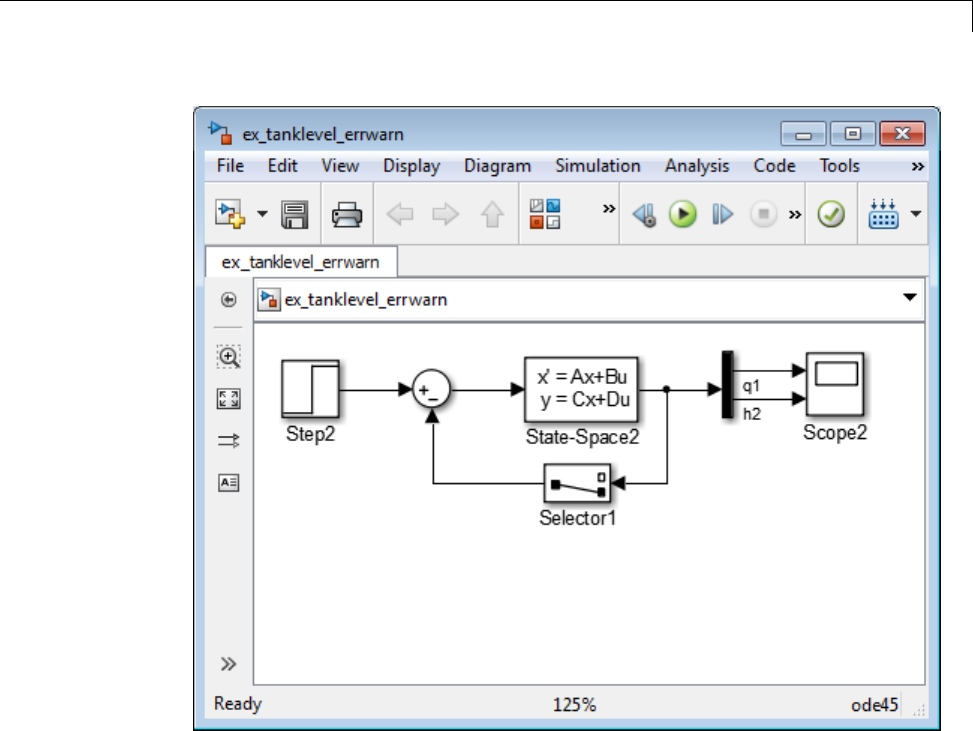Screen dimensions: 973x731
Task: Open the Build Model dropdown arrow
Action: coord(916,214)
